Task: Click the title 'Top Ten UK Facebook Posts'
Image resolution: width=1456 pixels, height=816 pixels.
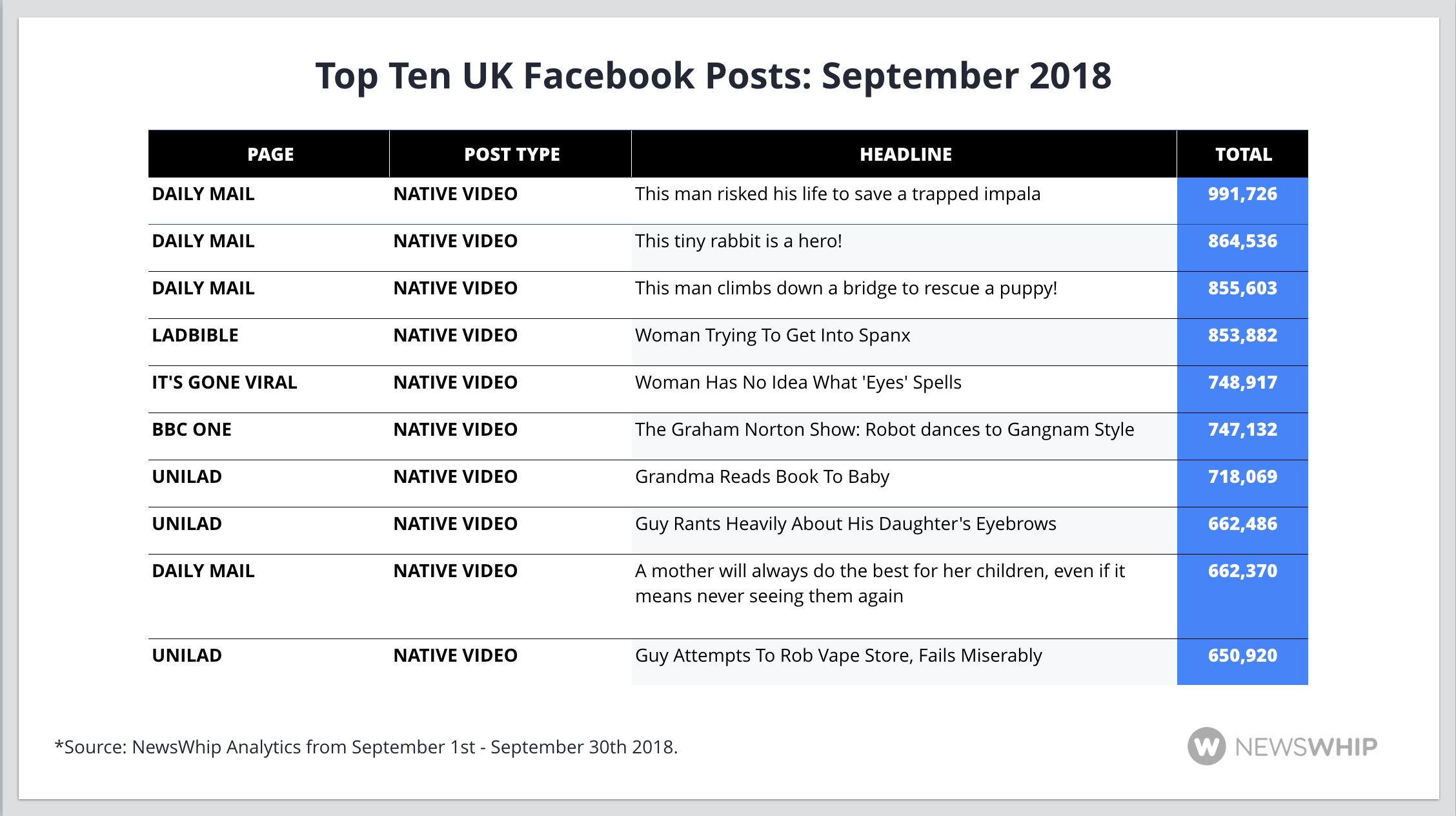Action: (x=713, y=76)
